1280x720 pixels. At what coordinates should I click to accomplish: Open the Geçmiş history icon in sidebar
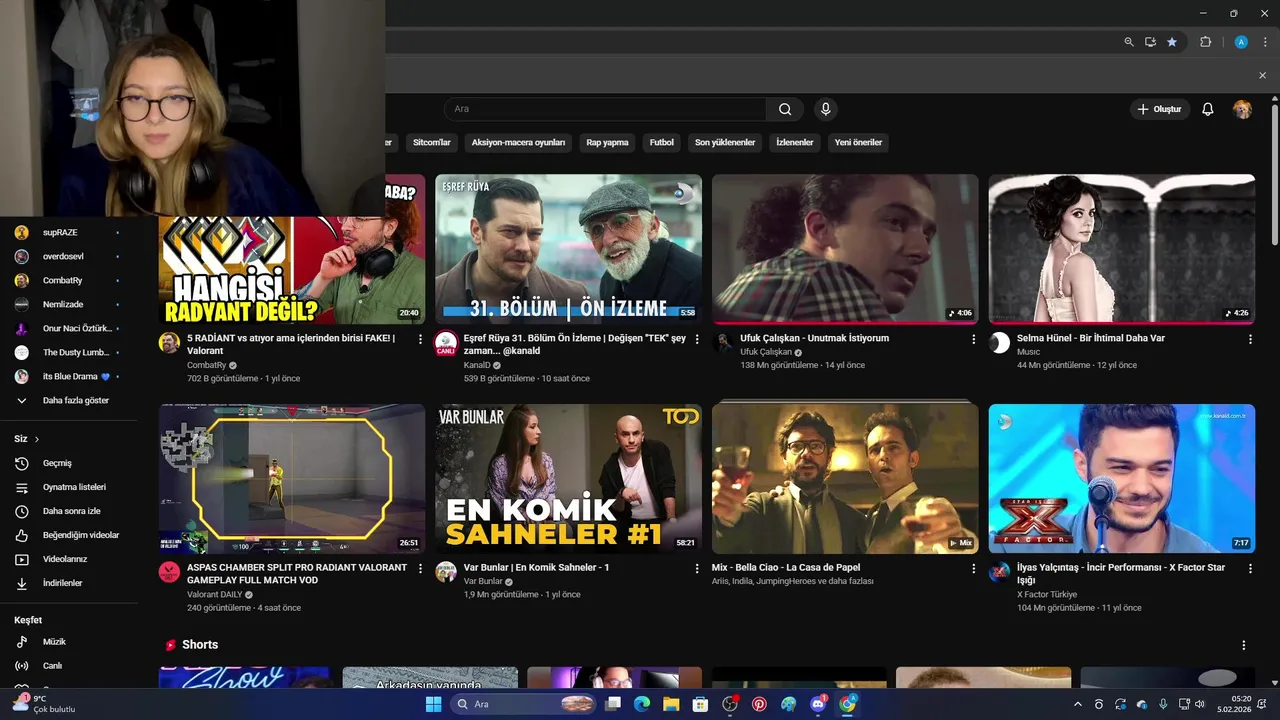[x=21, y=463]
